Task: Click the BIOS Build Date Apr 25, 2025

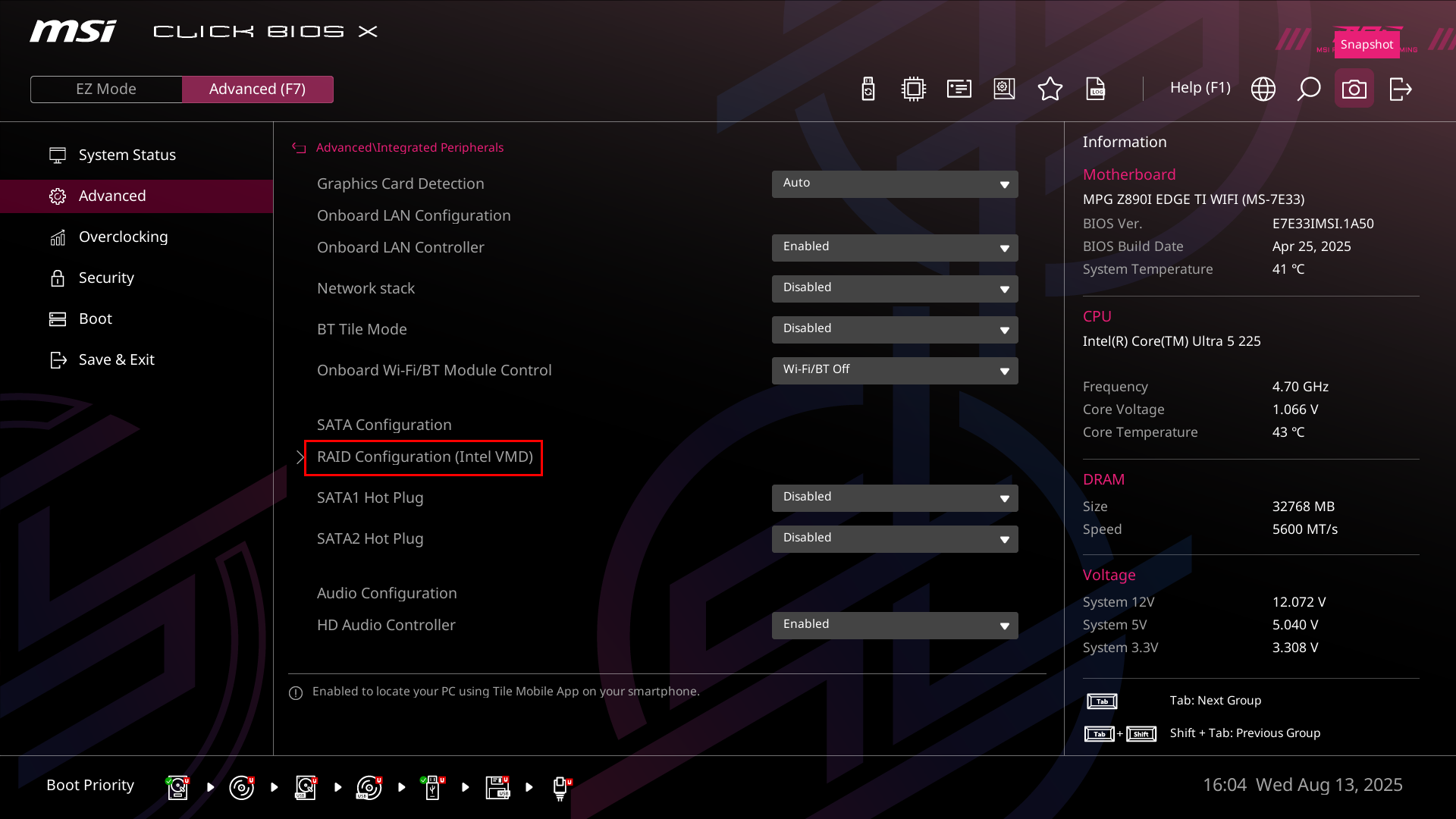Action: [1312, 247]
